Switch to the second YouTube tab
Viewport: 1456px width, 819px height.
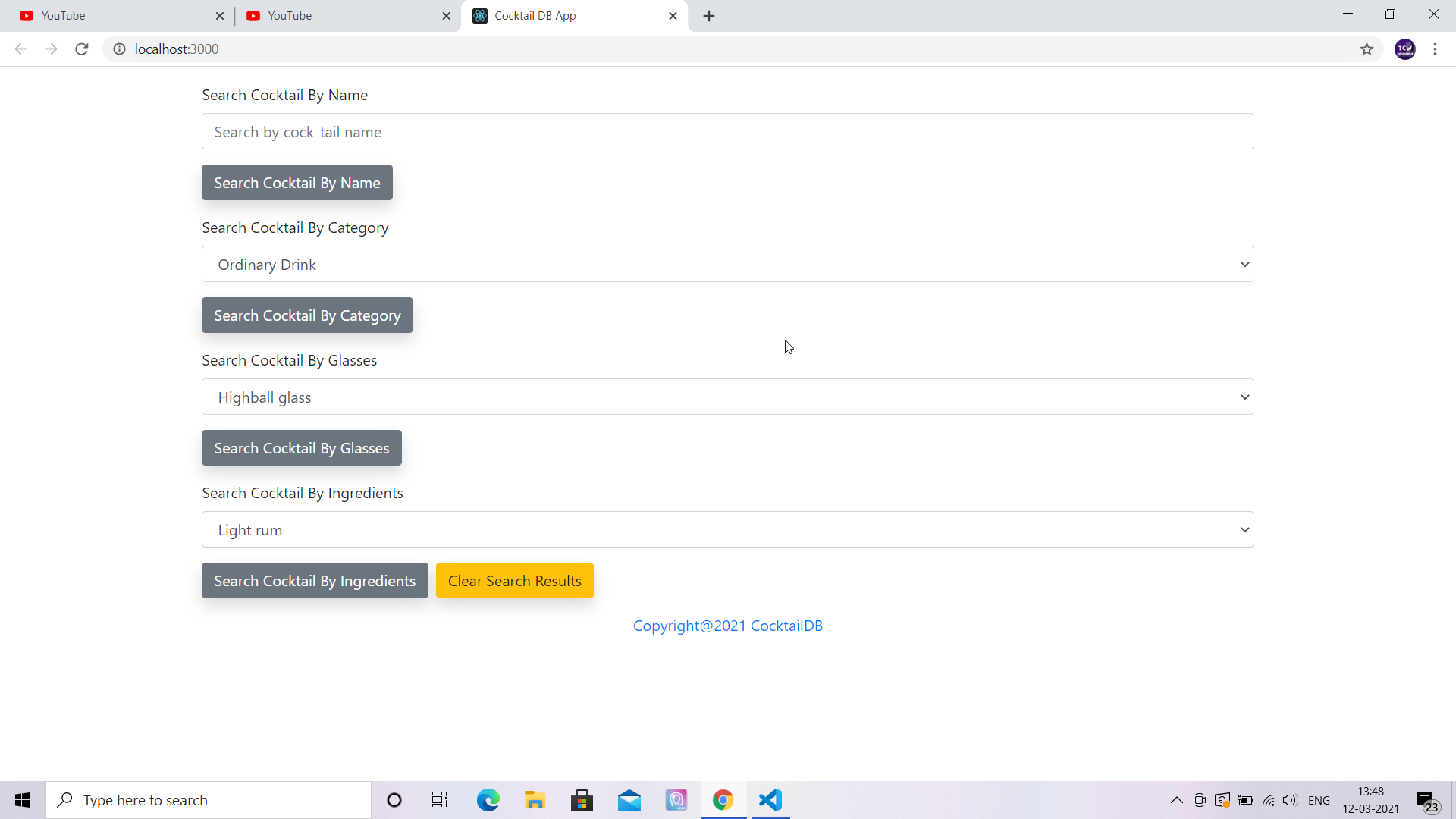[x=341, y=16]
